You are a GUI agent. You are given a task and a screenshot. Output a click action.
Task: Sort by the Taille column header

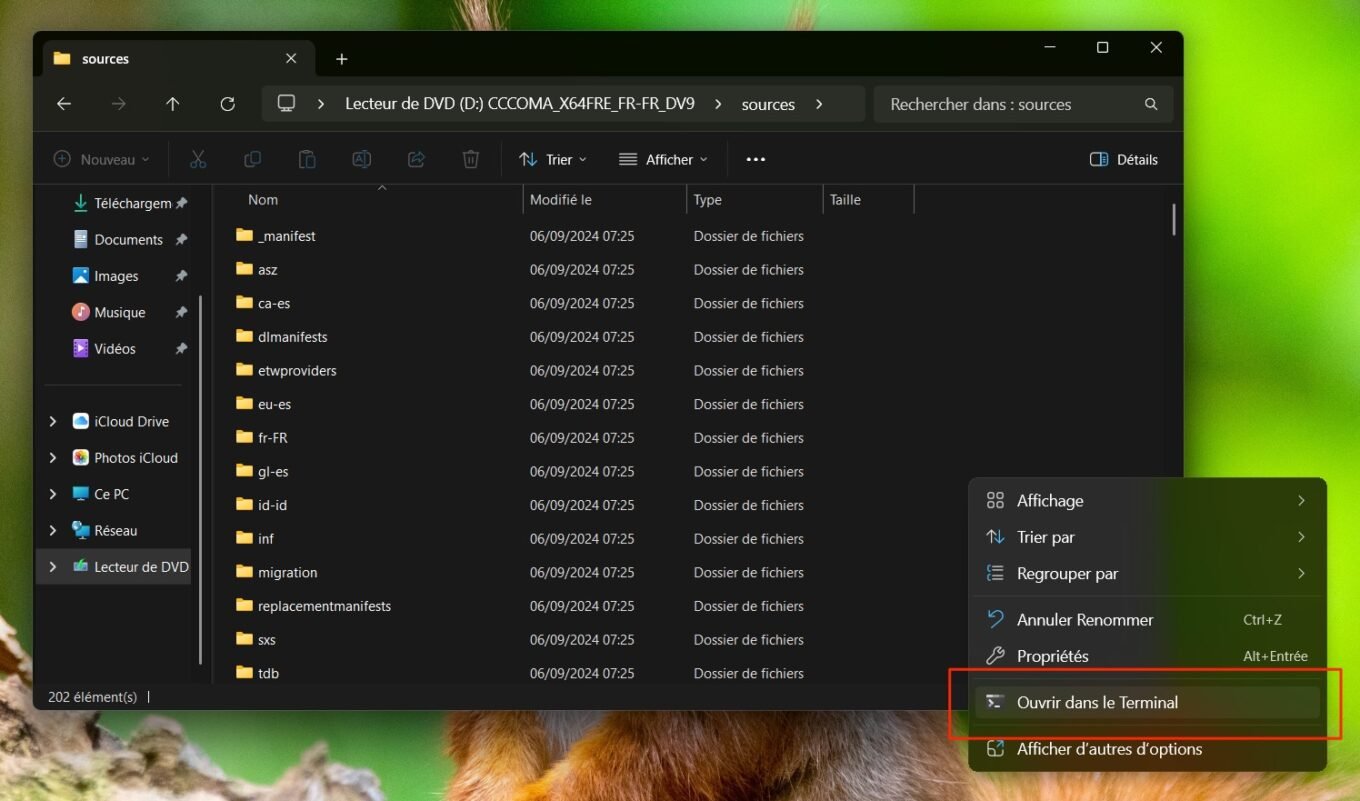(868, 200)
